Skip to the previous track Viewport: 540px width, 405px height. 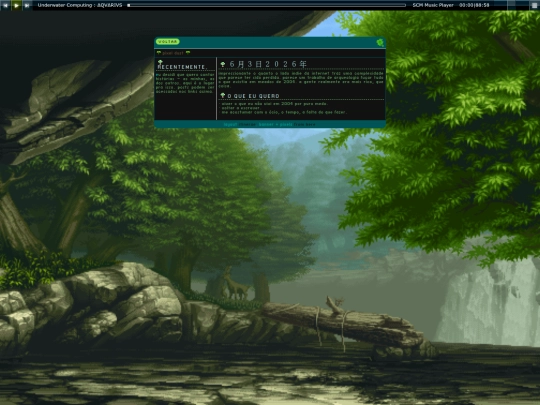(6, 5)
